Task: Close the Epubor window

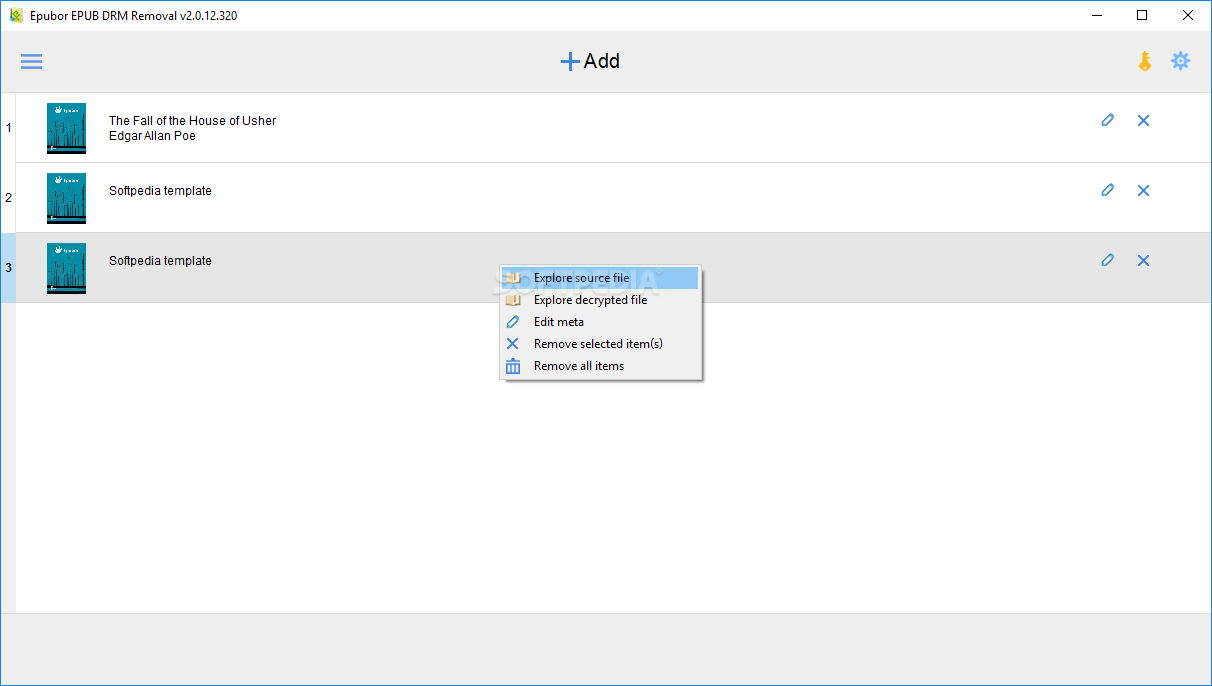Action: (1188, 15)
